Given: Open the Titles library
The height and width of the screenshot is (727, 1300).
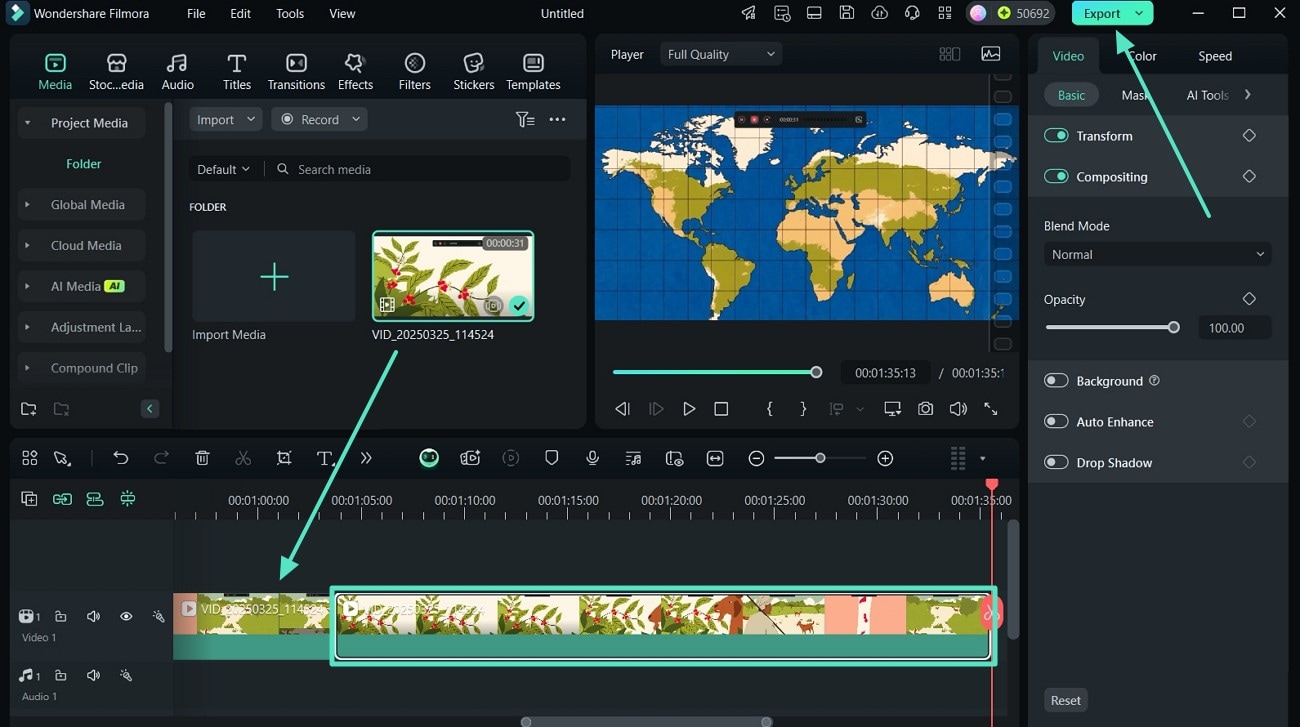Looking at the screenshot, I should [x=237, y=72].
